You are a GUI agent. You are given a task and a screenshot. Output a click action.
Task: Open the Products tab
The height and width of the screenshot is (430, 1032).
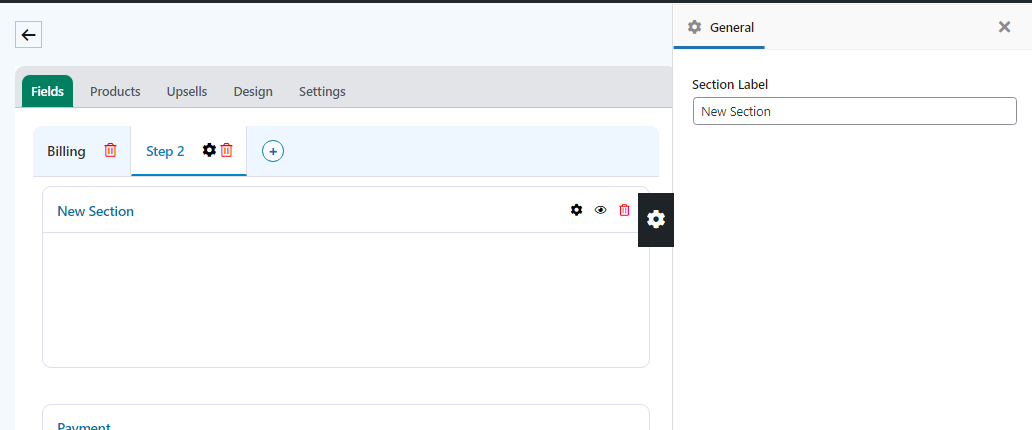pos(115,92)
